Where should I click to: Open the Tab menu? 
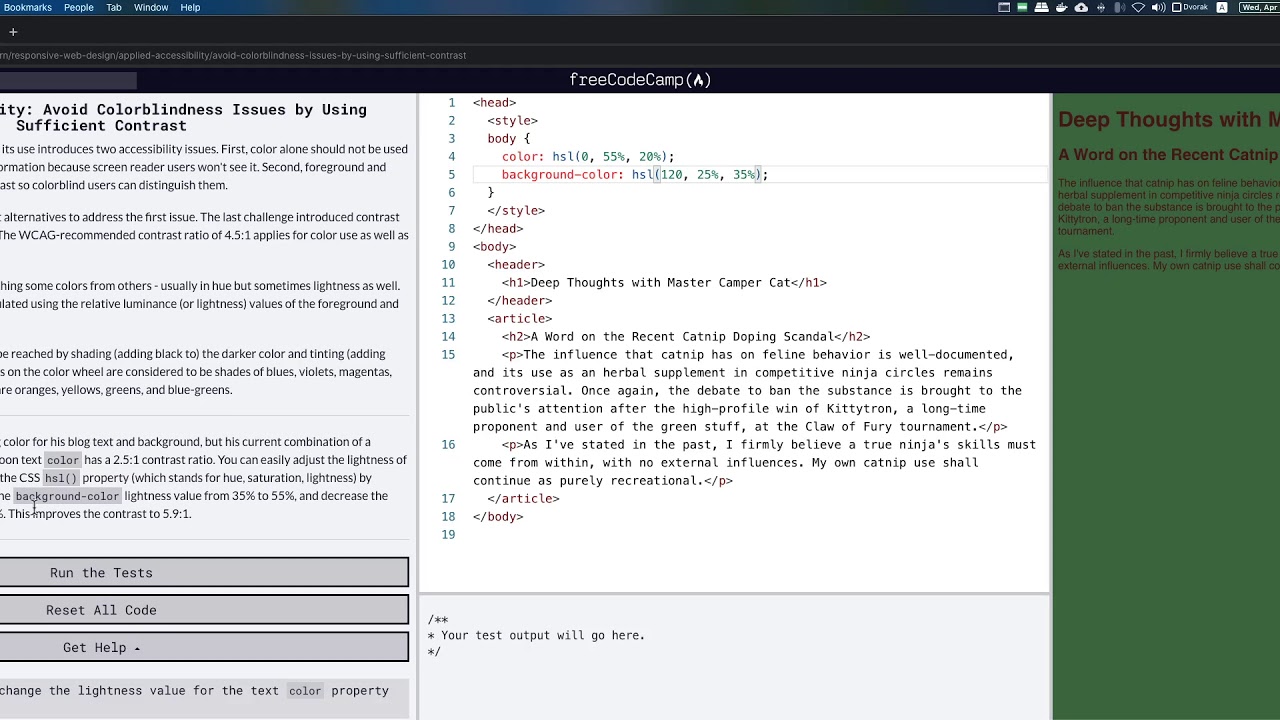(x=114, y=7)
